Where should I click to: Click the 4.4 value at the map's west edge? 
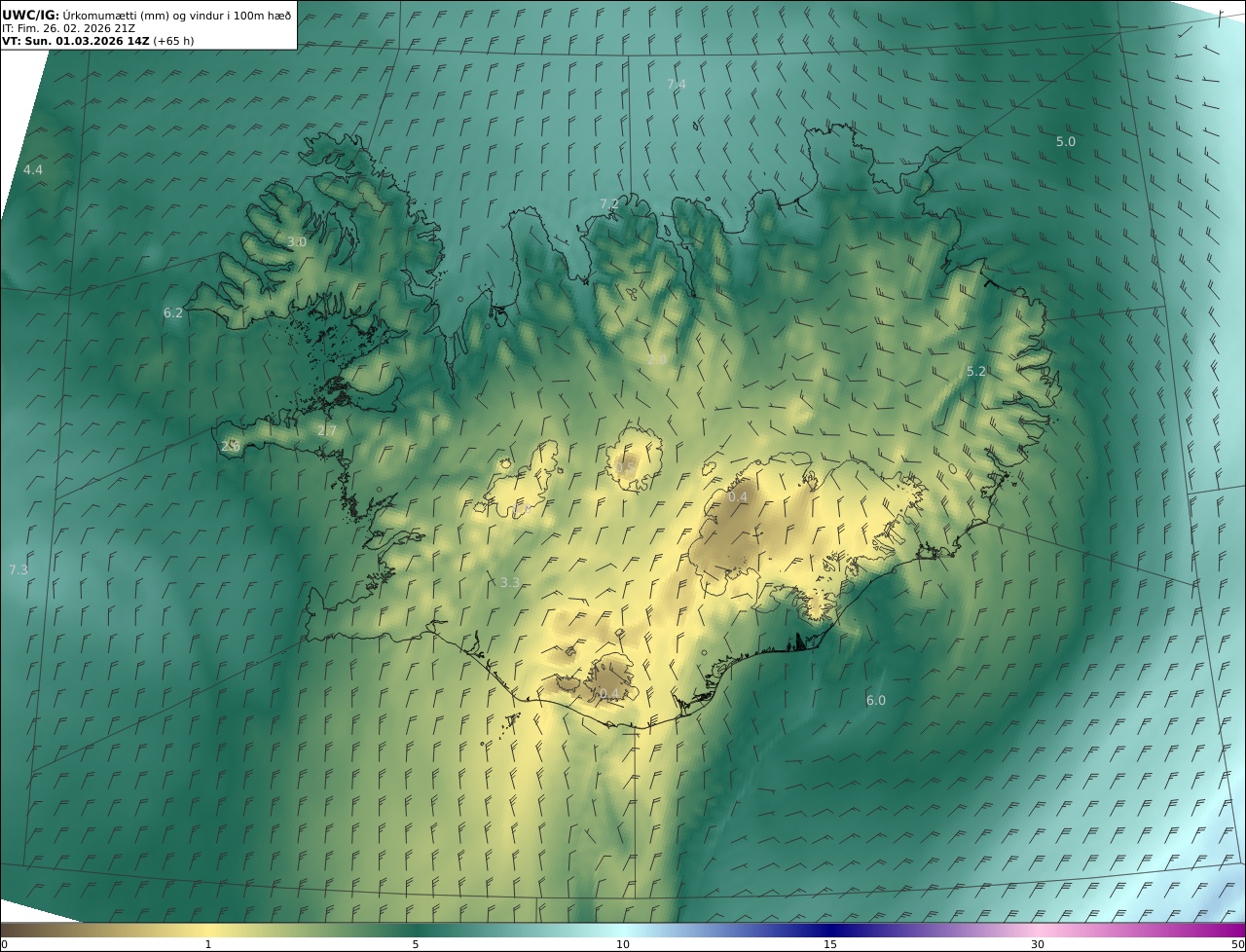point(33,169)
